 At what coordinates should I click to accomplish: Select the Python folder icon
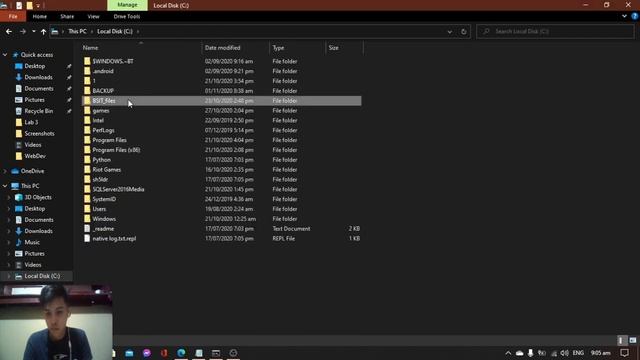click(x=87, y=160)
